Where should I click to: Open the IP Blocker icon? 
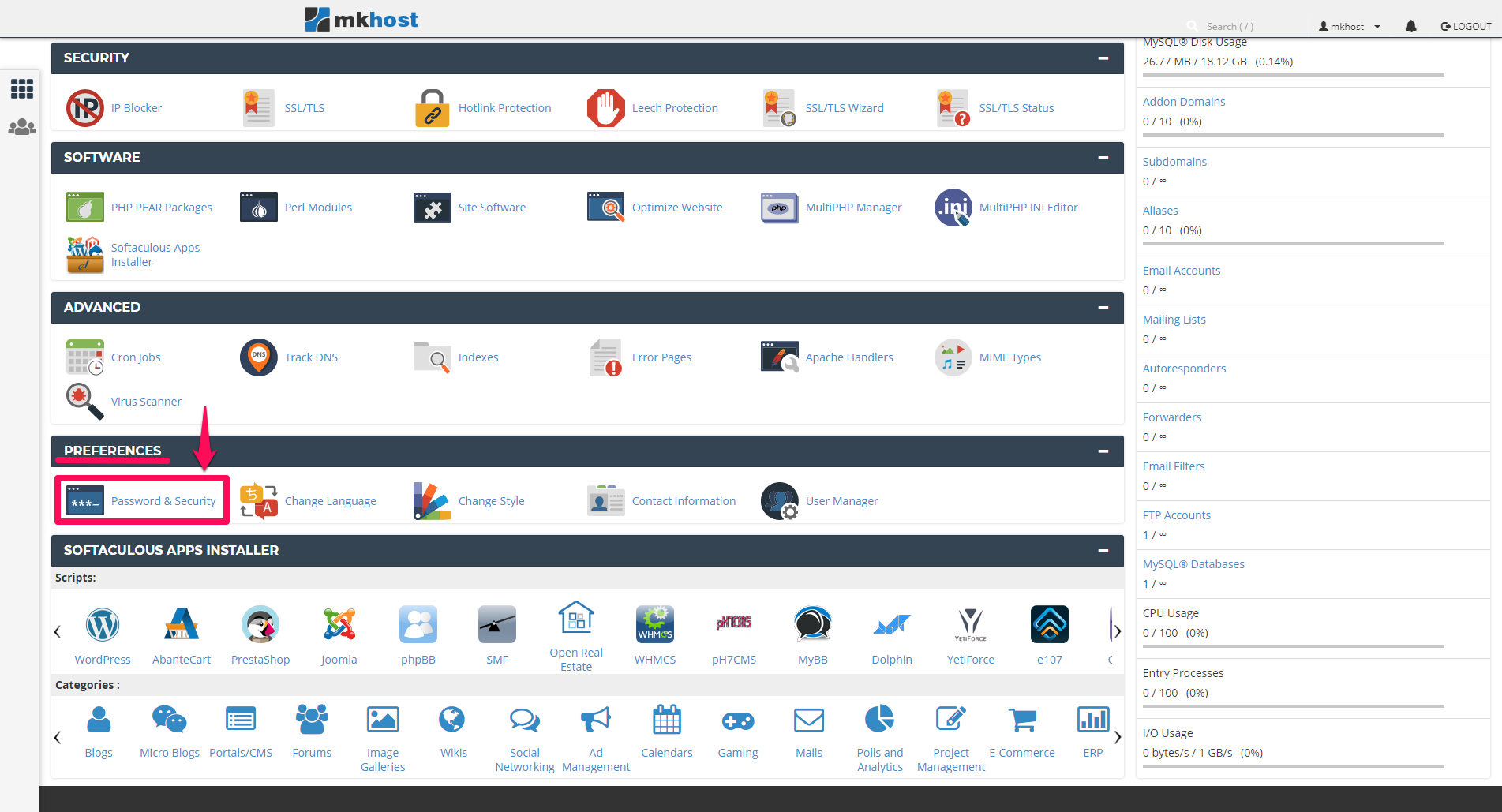coord(85,108)
